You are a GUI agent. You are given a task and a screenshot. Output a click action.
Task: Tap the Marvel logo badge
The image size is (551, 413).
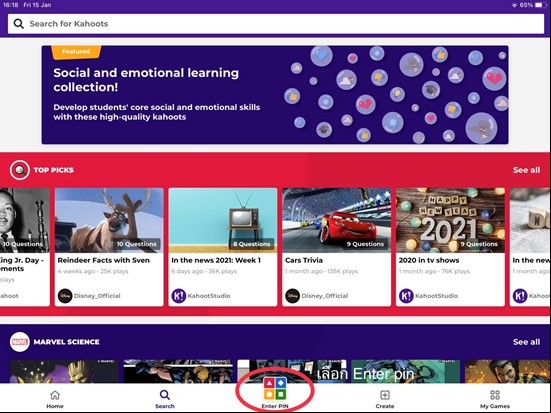(x=20, y=342)
